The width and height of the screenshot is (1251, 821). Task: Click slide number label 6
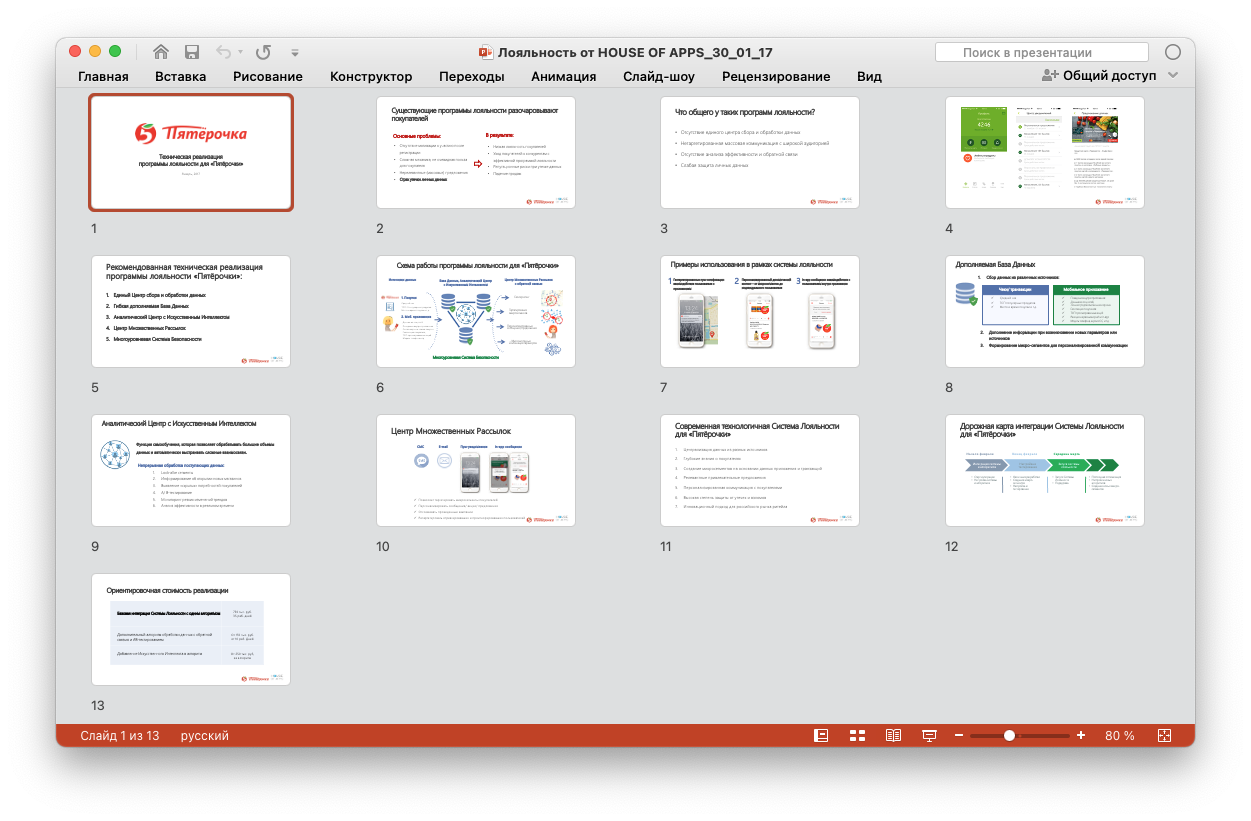[x=380, y=388]
